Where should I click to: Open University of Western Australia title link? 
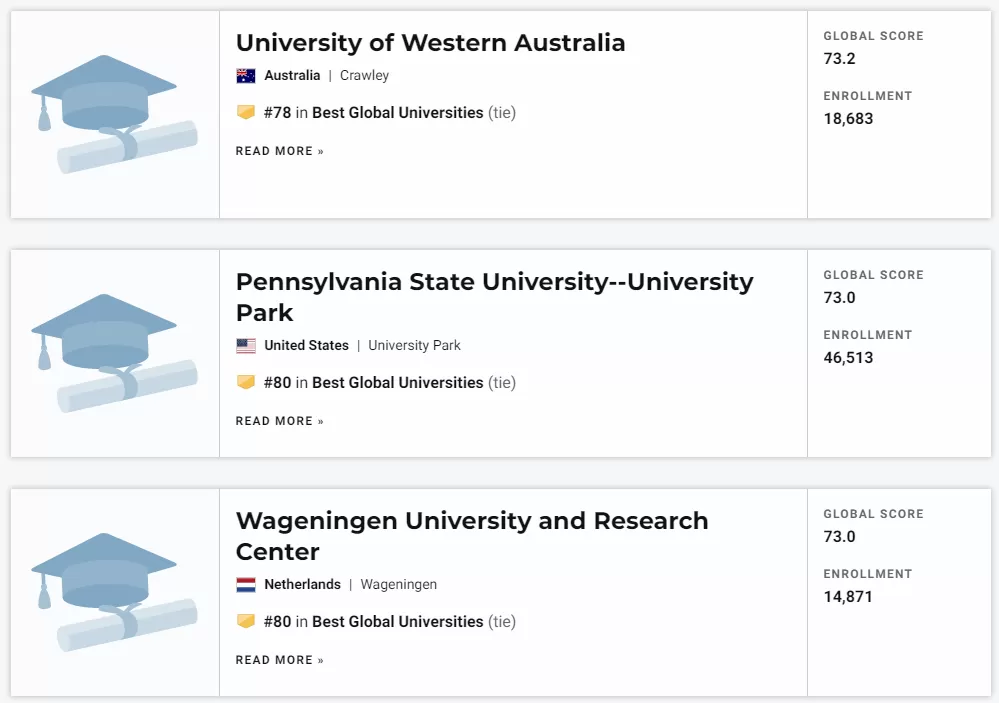(x=431, y=43)
